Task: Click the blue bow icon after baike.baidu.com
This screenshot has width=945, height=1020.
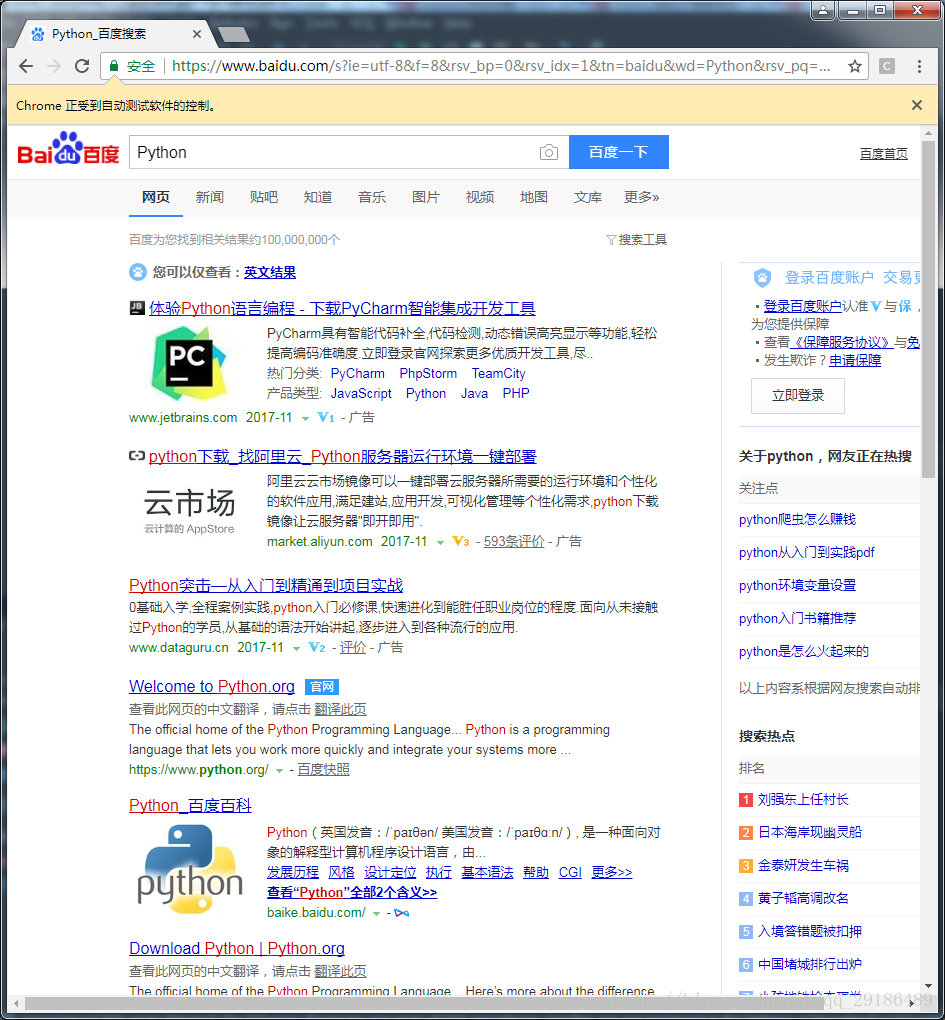Action: tap(401, 913)
